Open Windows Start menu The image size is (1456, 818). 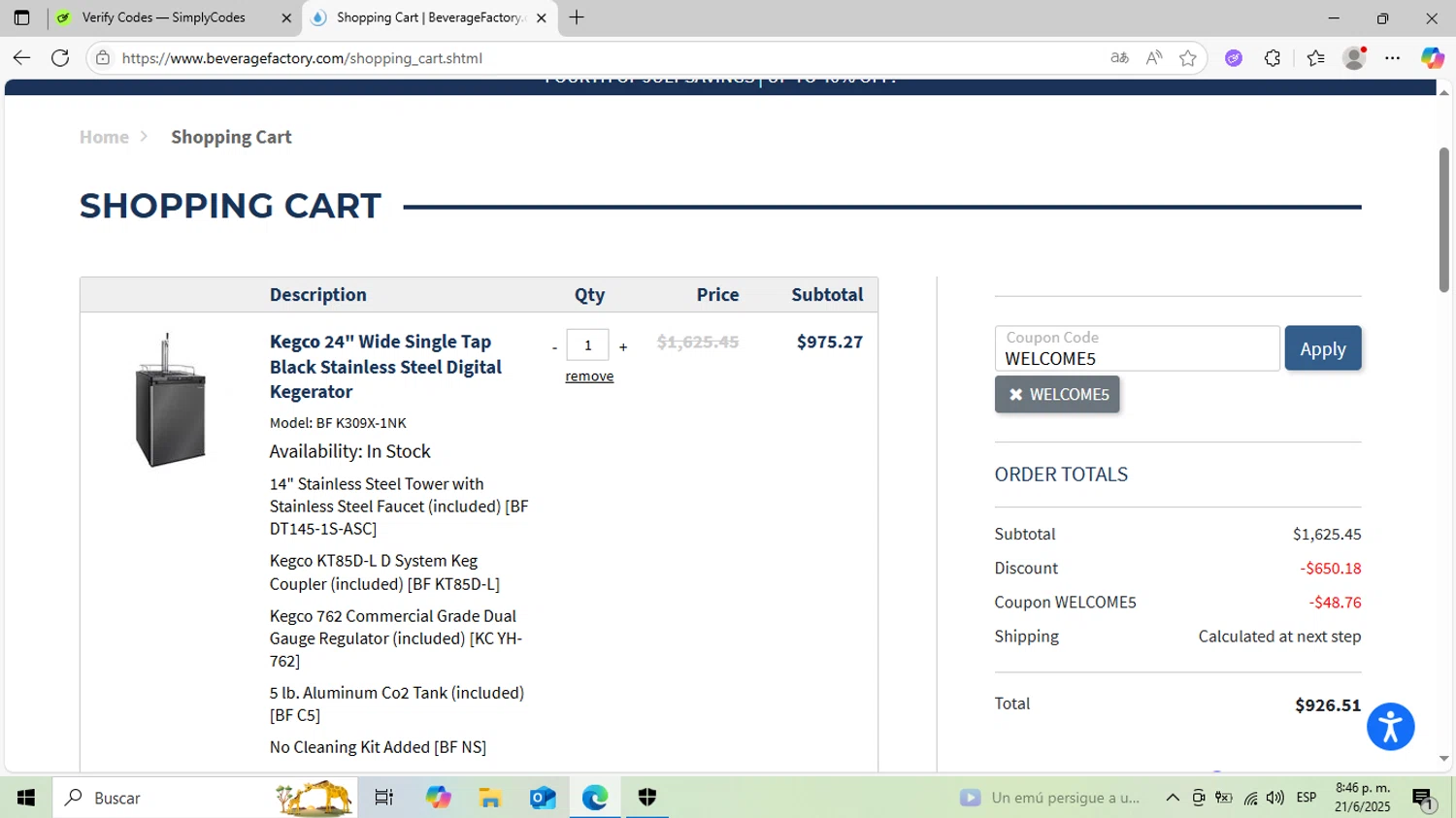point(26,798)
